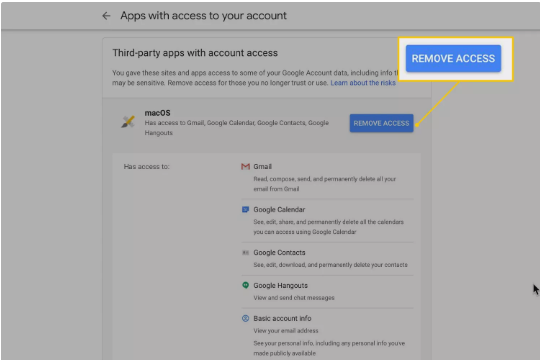Go back using the arrow icon
The height and width of the screenshot is (360, 540).
click(106, 16)
